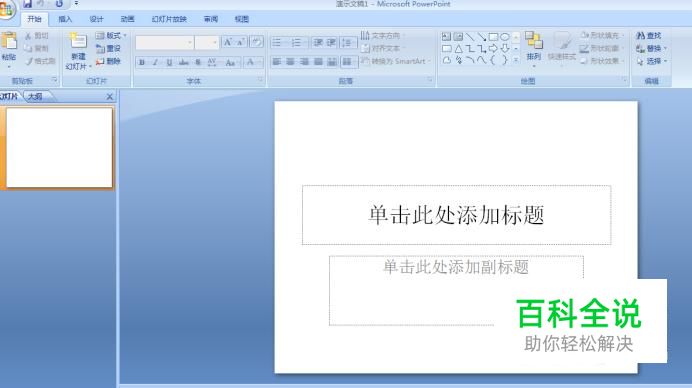Click Delete slide (删除) icon
The height and width of the screenshot is (388, 692).
click(x=100, y=61)
